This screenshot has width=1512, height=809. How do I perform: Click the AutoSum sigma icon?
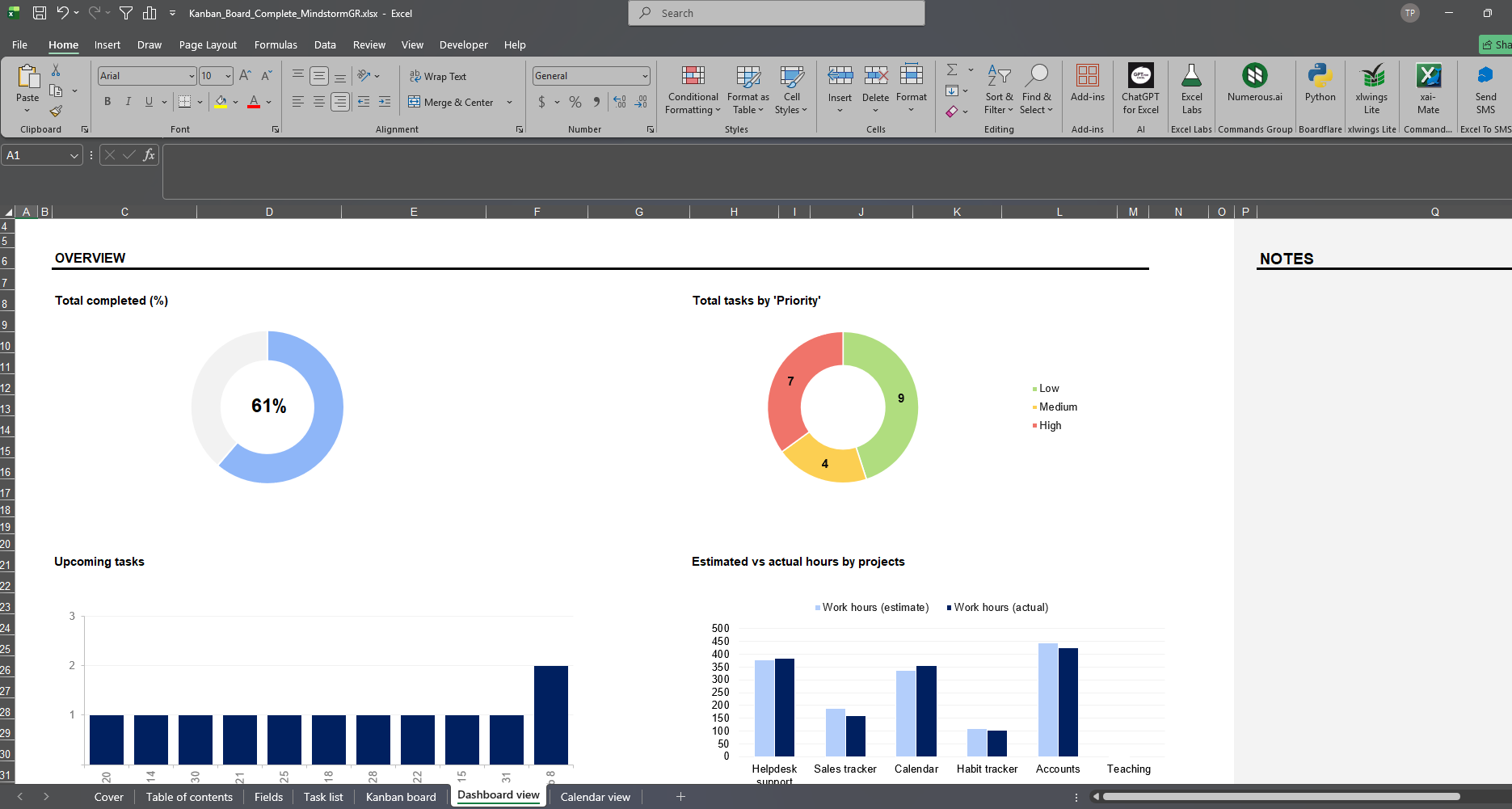tap(952, 70)
